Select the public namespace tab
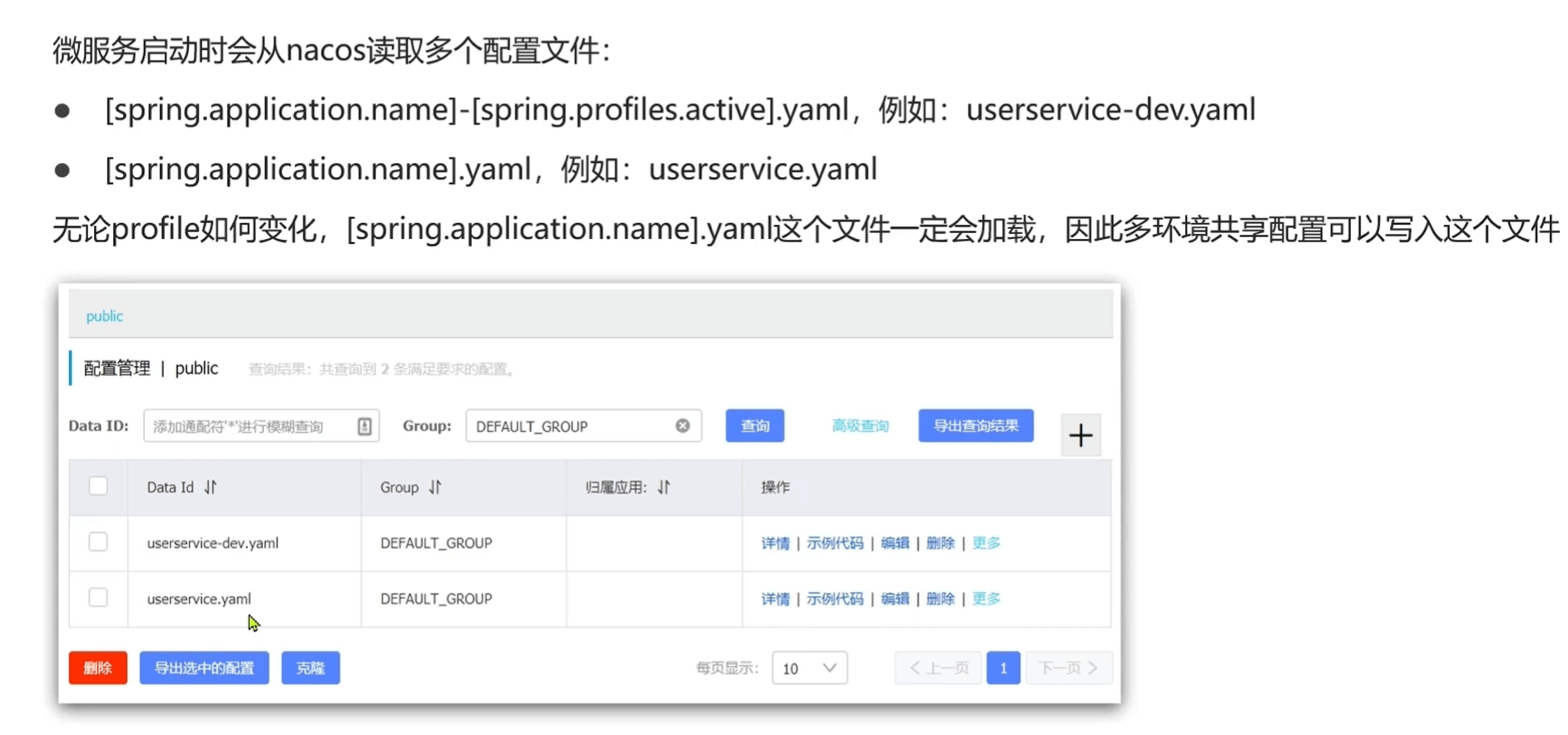The width and height of the screenshot is (1568, 735). coord(105,315)
